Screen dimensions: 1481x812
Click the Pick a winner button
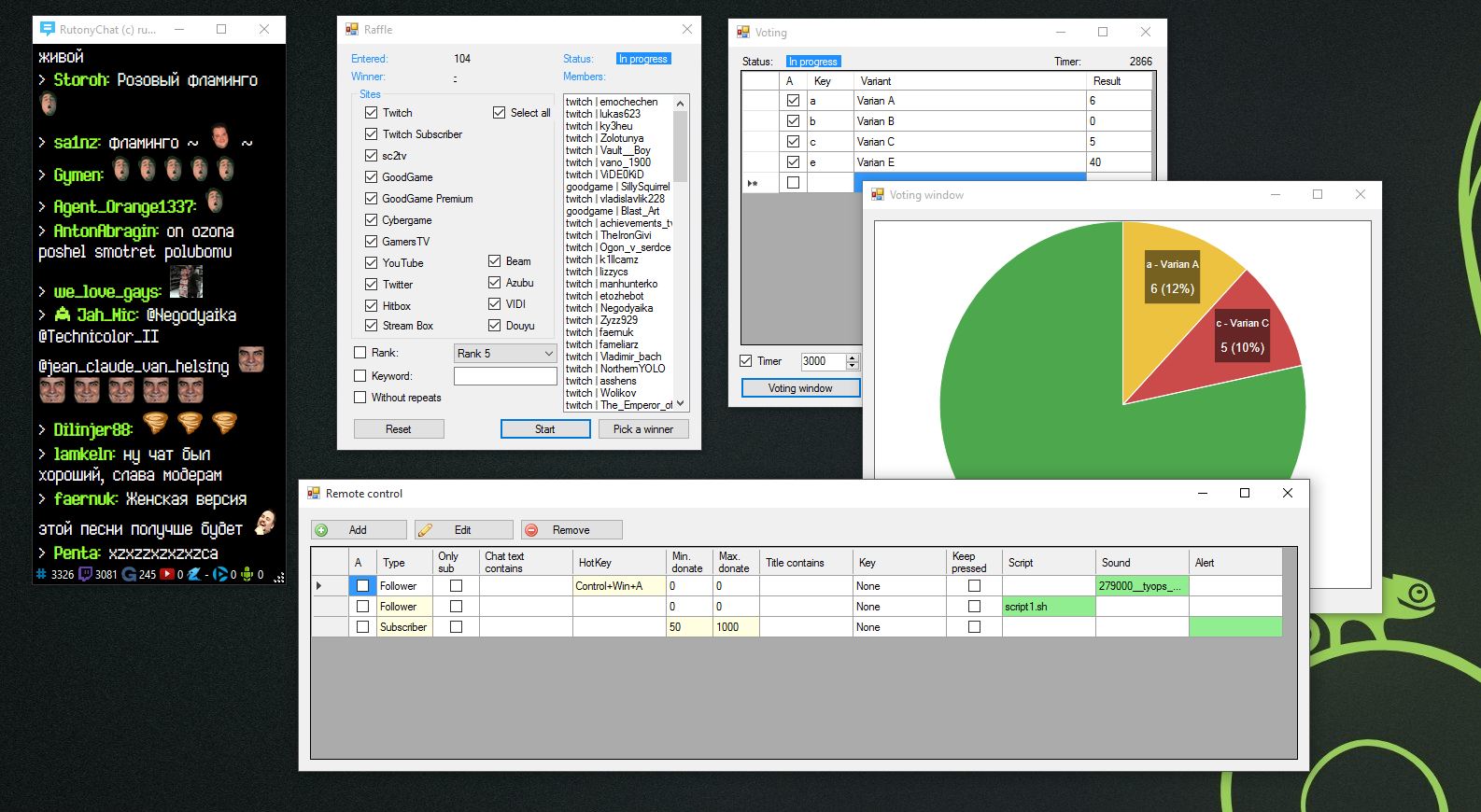(642, 429)
